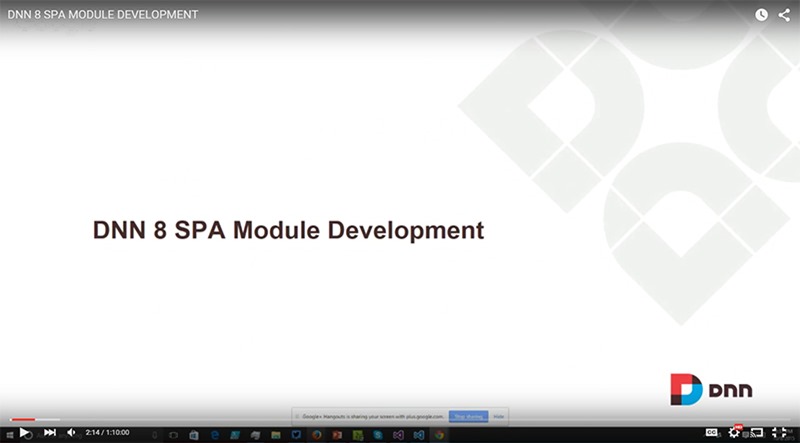Click Stop sharing in the Hangouts bar
This screenshot has height=443, width=800.
(x=468, y=416)
